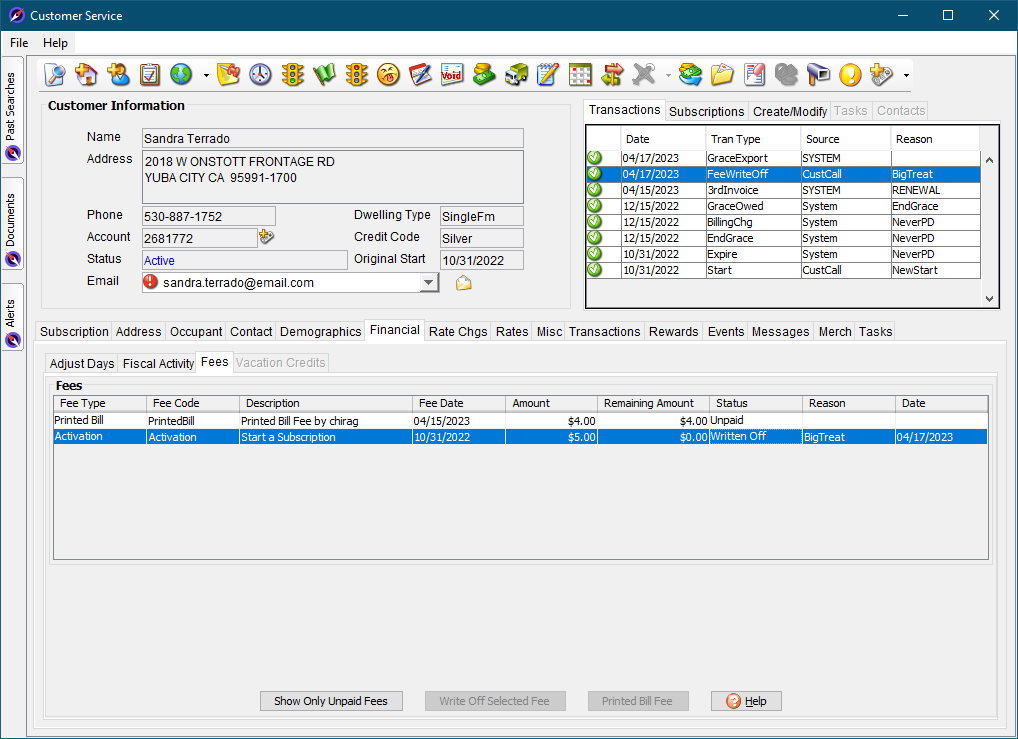Open dropdown arrow next to globe icon

[206, 76]
